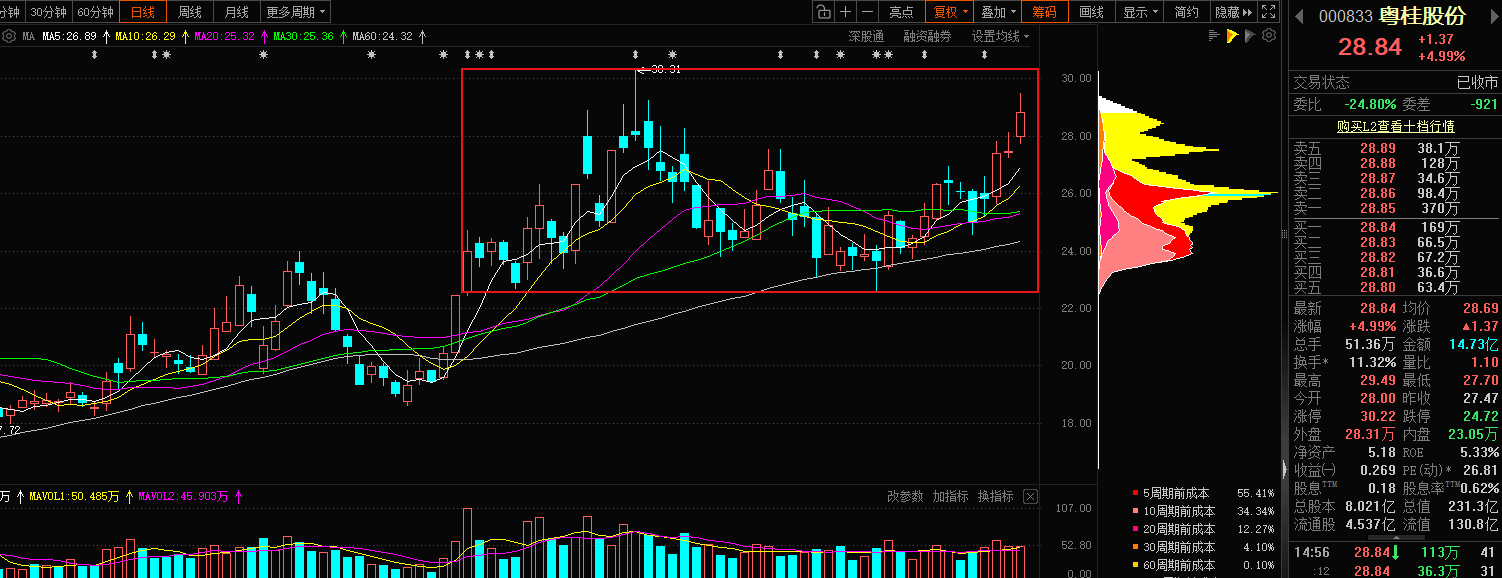Click the red 5周期前成本 color swatch

click(x=1135, y=493)
